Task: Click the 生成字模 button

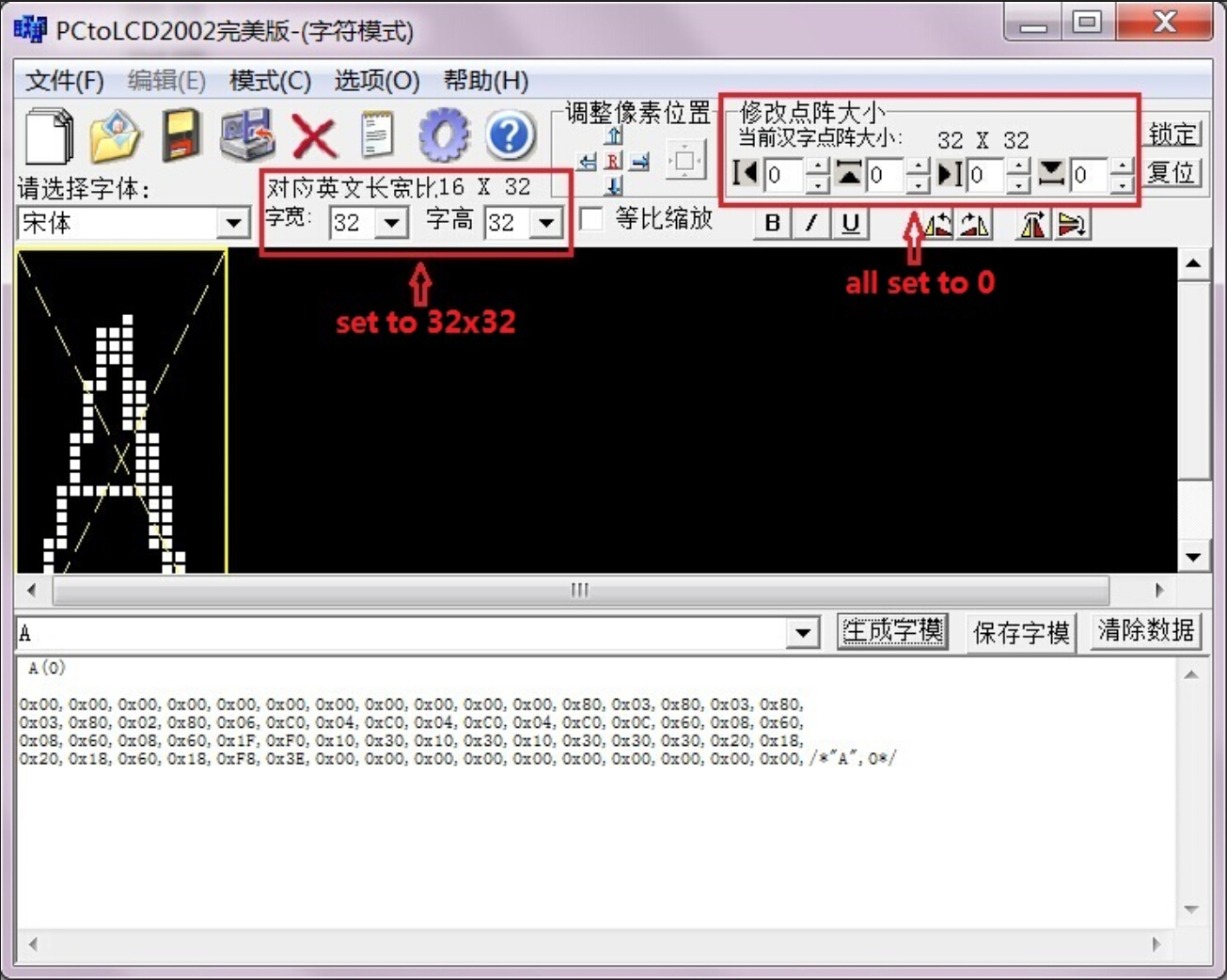Action: (x=891, y=631)
